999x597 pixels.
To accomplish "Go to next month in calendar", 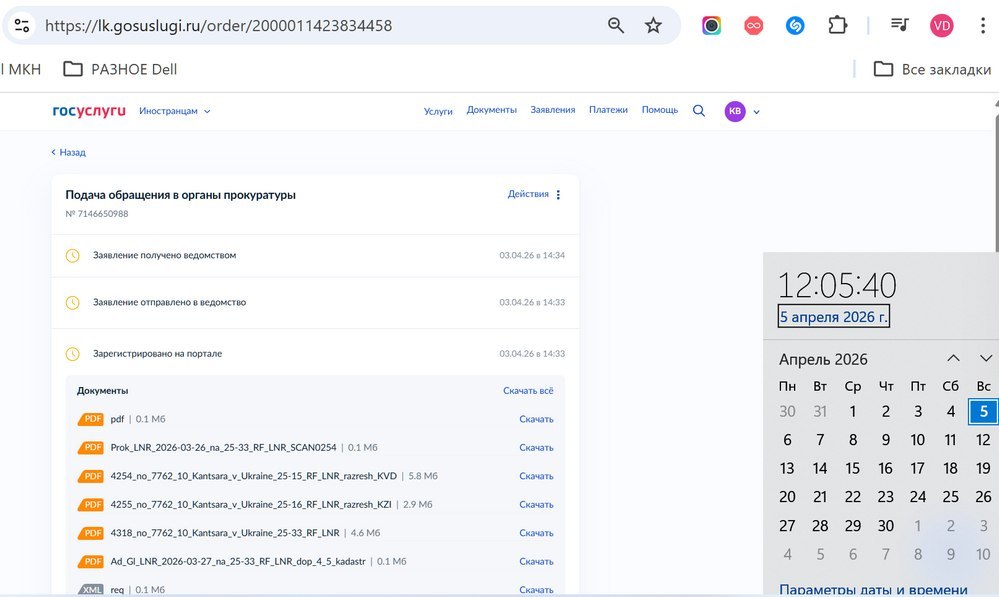I will pyautogui.click(x=986, y=358).
